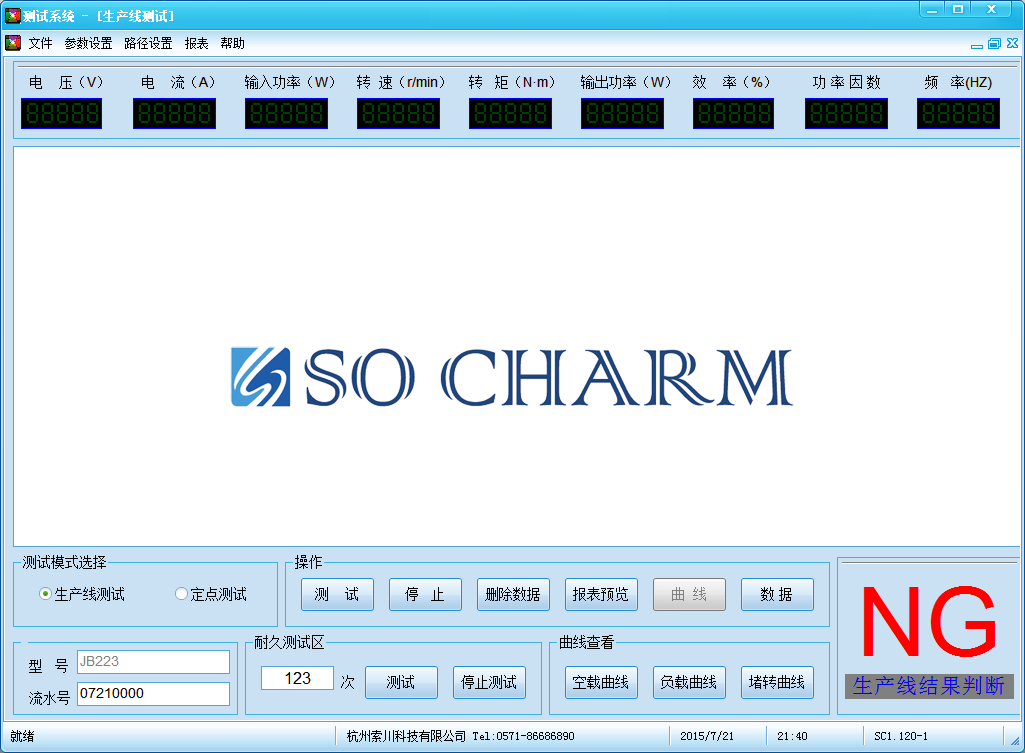The image size is (1025, 753).
Task: Open 报表预览 report preview
Action: [601, 594]
